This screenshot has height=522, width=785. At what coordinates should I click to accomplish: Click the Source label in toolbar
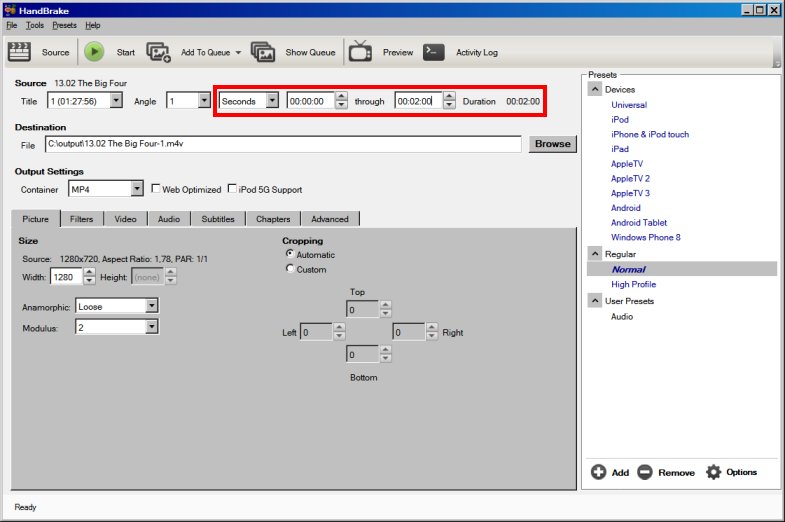pos(56,53)
